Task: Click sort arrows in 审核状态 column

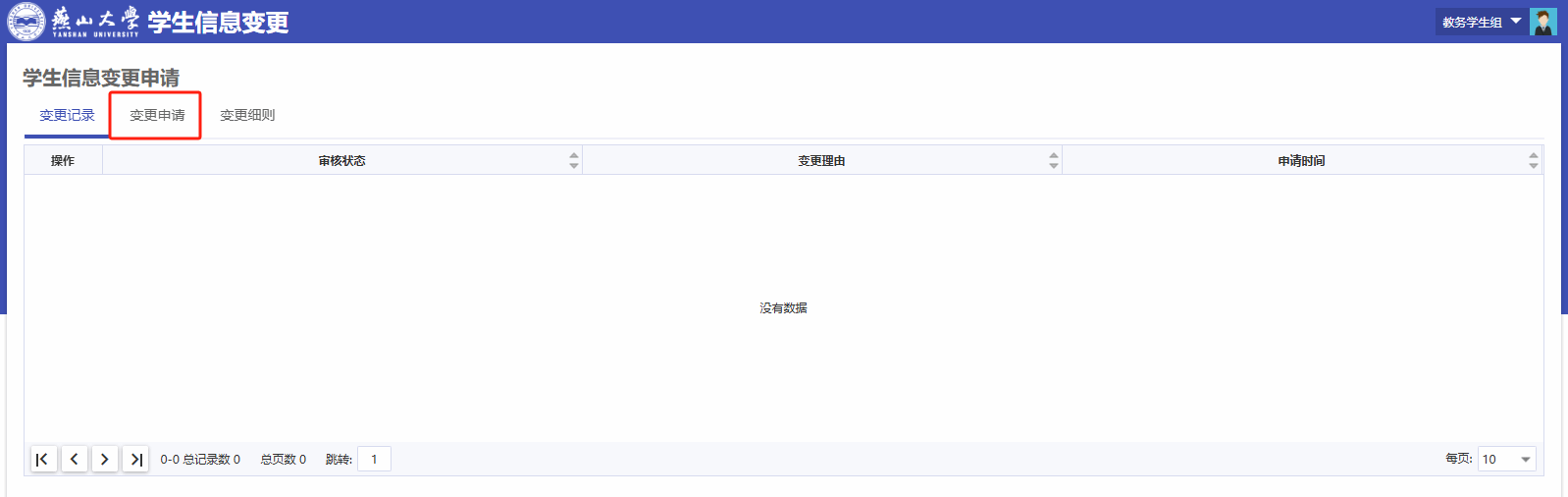Action: tap(574, 160)
